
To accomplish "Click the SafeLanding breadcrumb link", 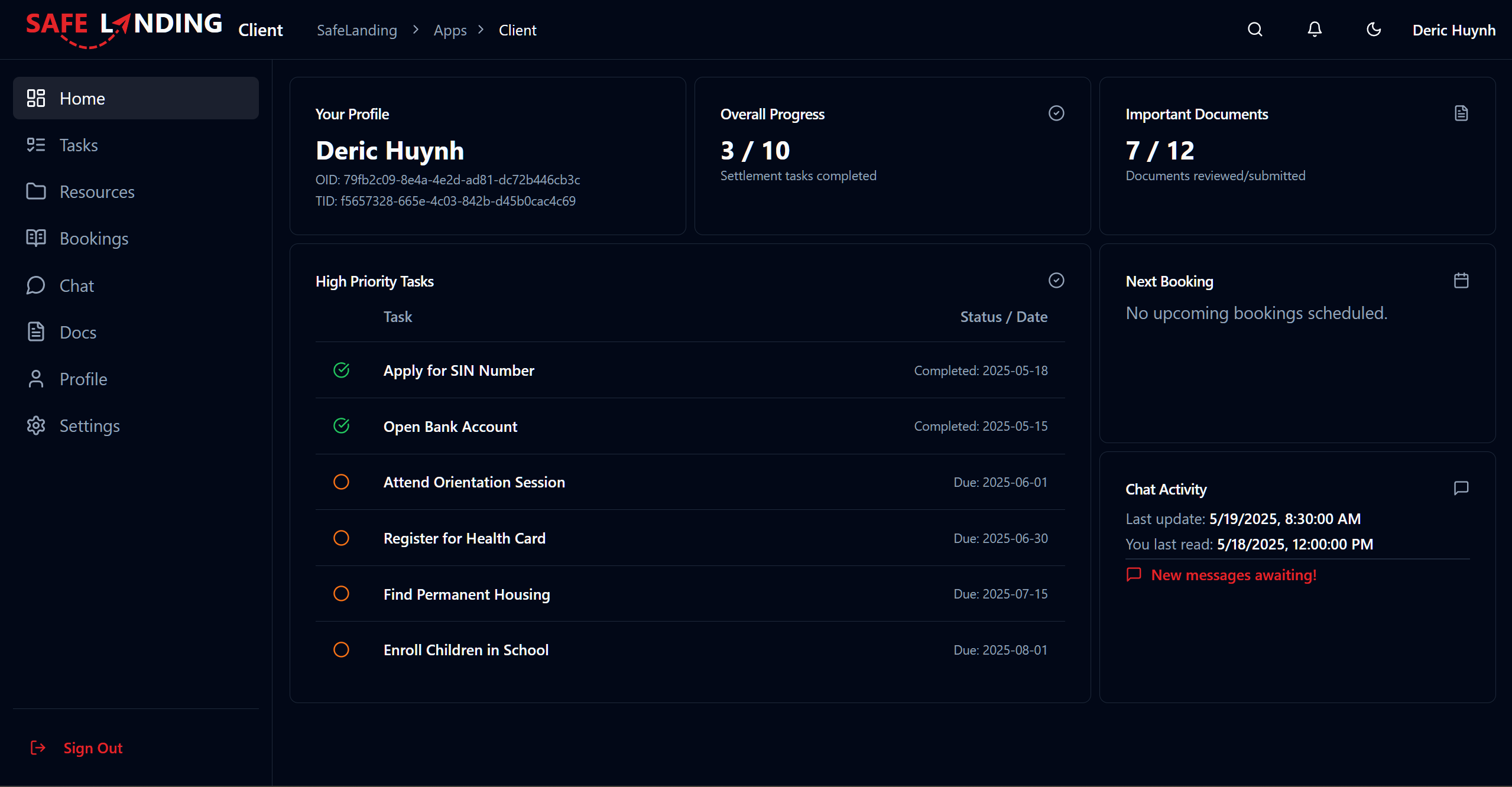I will tap(356, 30).
